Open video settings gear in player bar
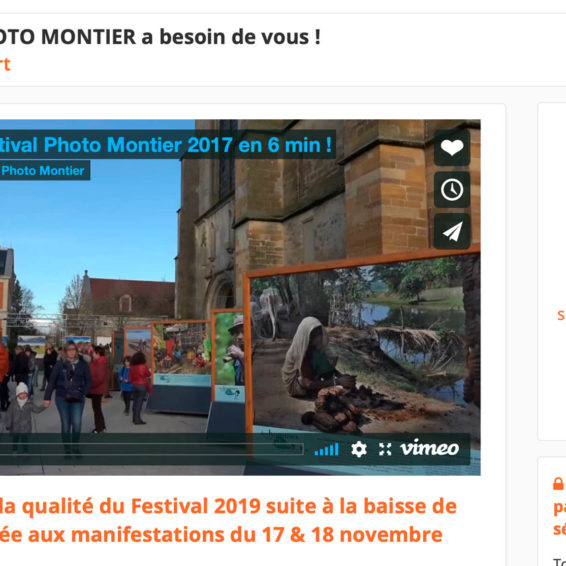The width and height of the screenshot is (566, 566). (x=359, y=449)
